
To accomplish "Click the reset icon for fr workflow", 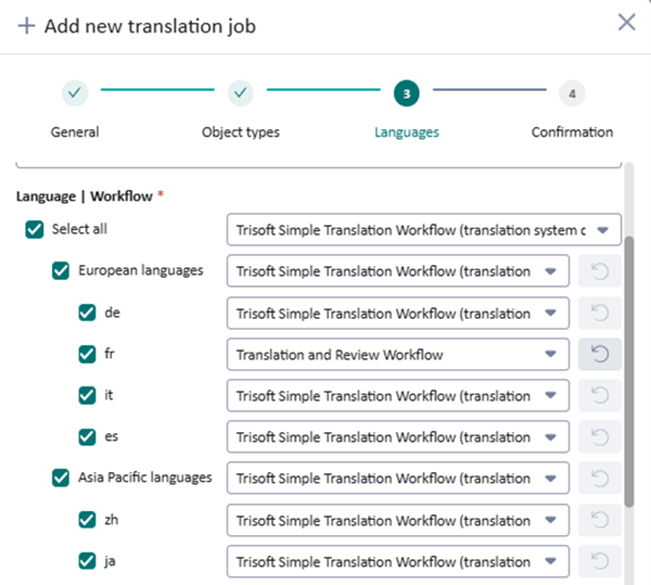I will [x=600, y=354].
